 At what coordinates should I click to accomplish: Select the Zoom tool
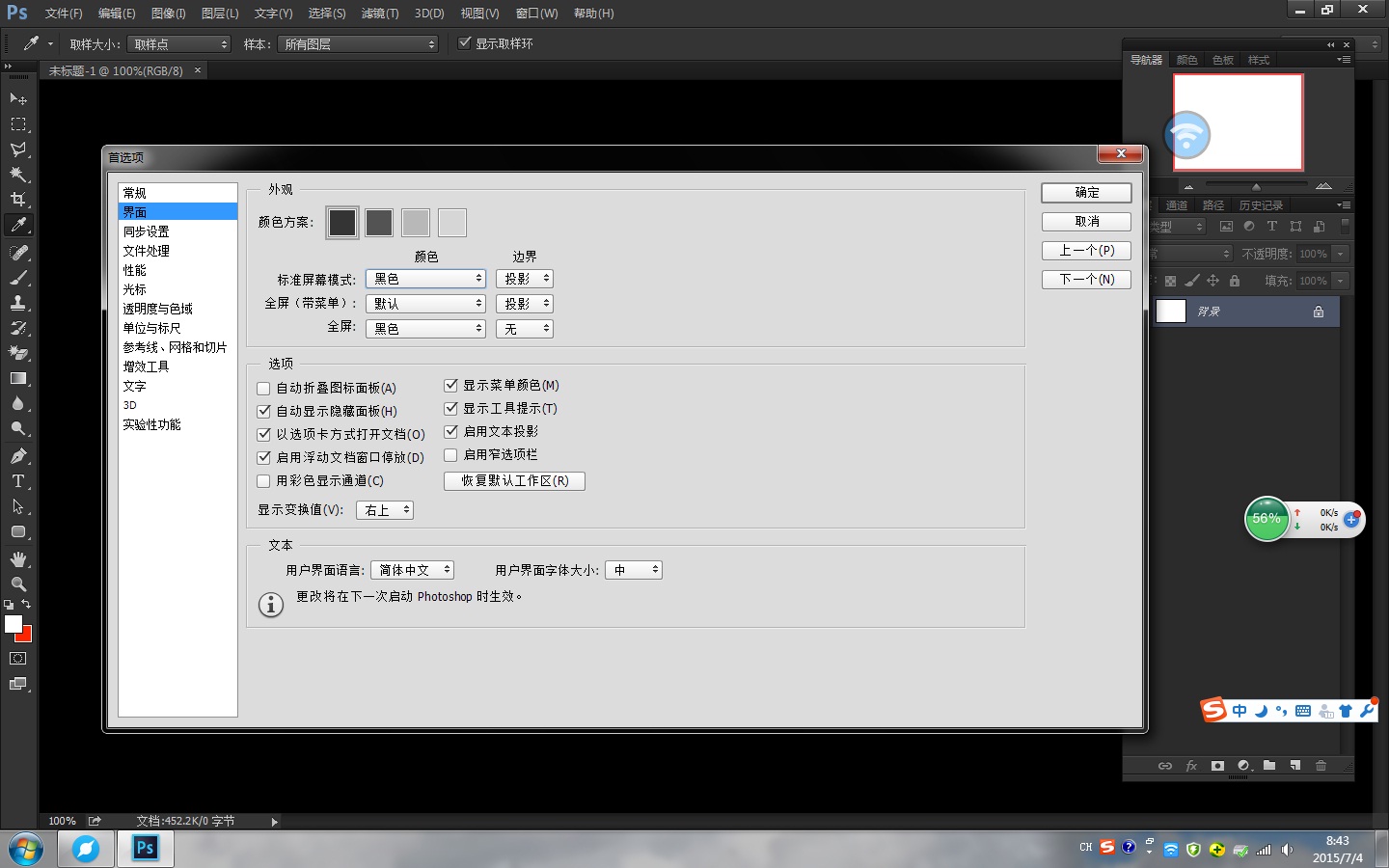[x=18, y=584]
